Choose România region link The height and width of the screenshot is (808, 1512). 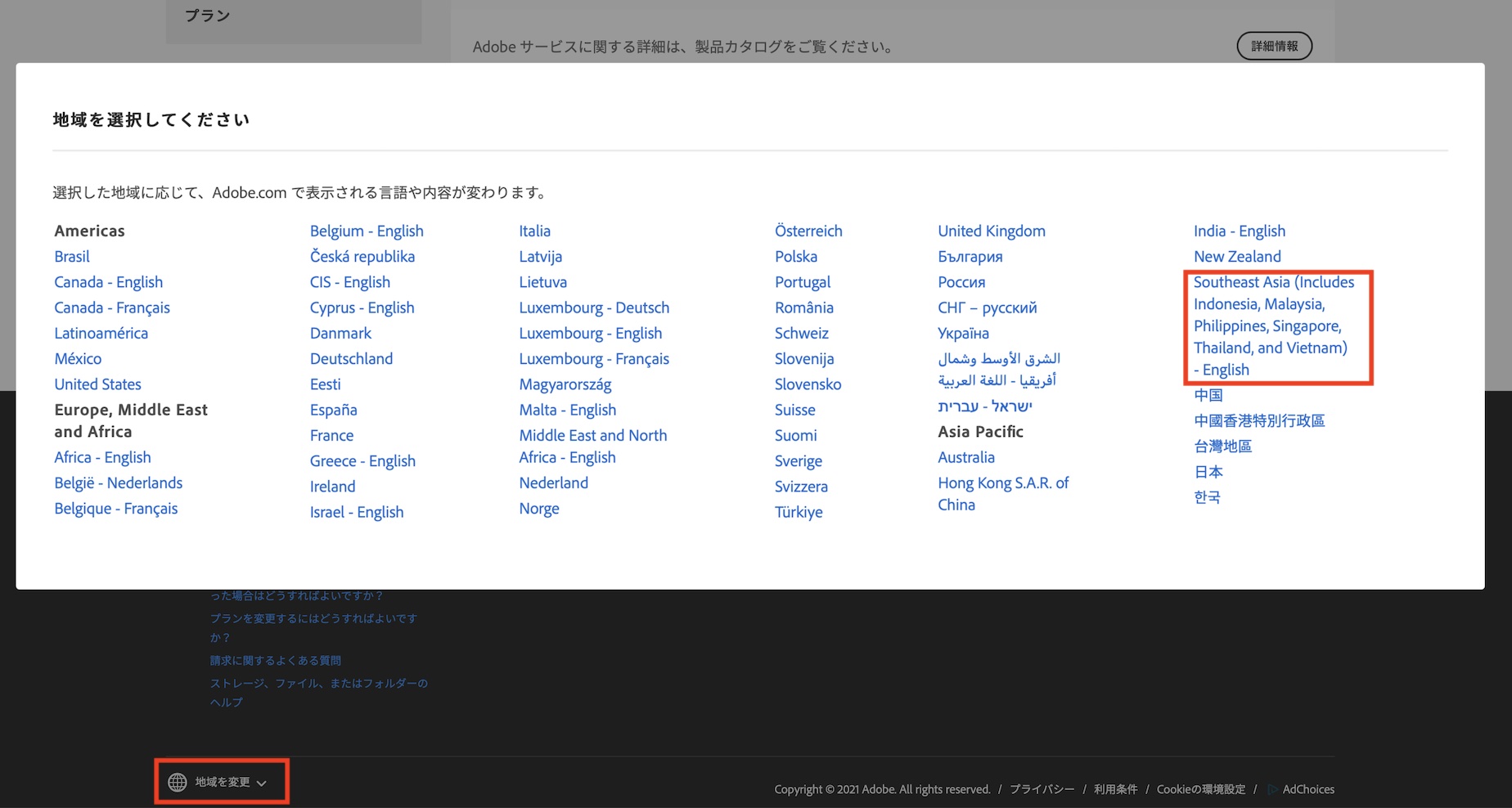tap(804, 307)
